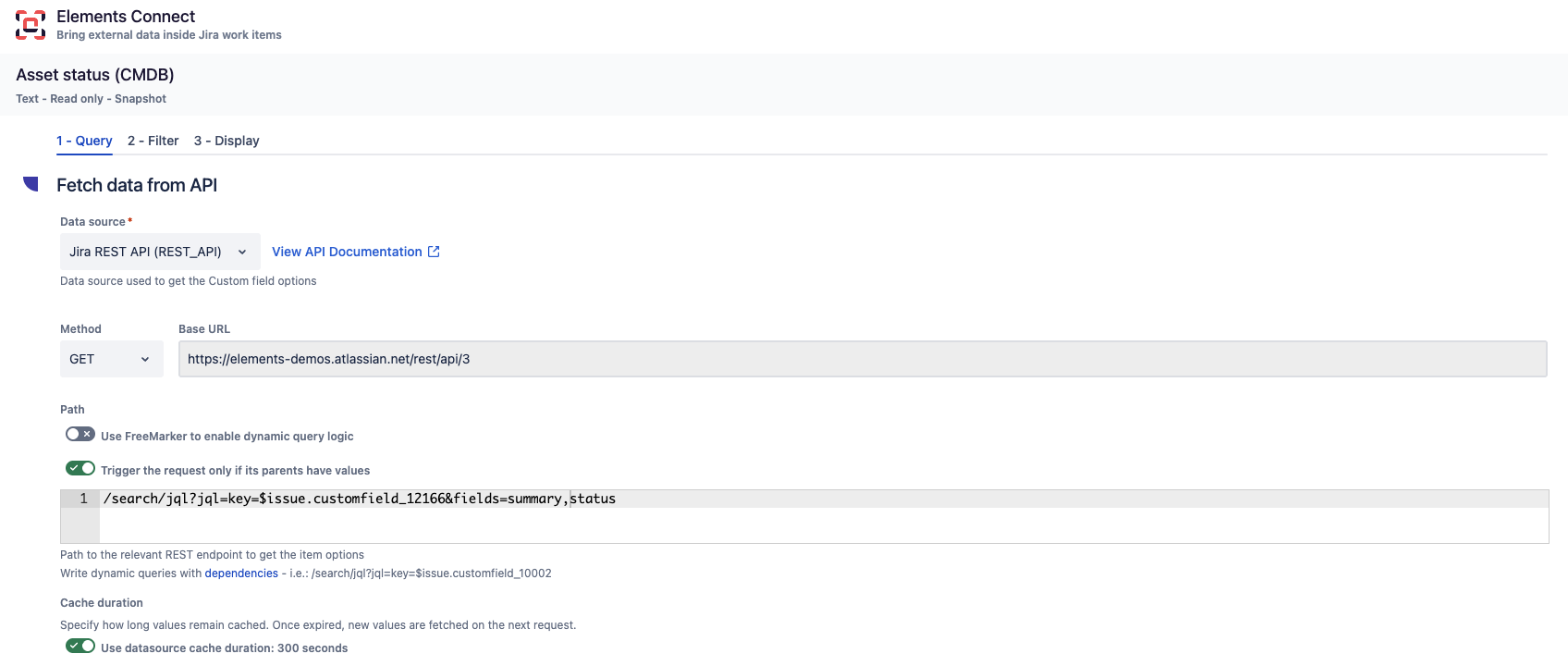The width and height of the screenshot is (1568, 666).
Task: Click the Elements Connect title text
Action: pos(126,17)
